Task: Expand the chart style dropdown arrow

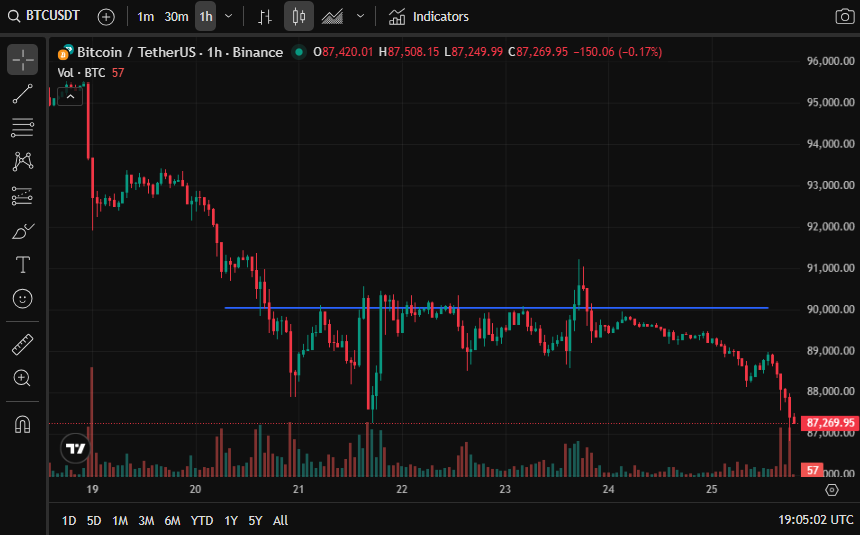Action: (x=360, y=16)
